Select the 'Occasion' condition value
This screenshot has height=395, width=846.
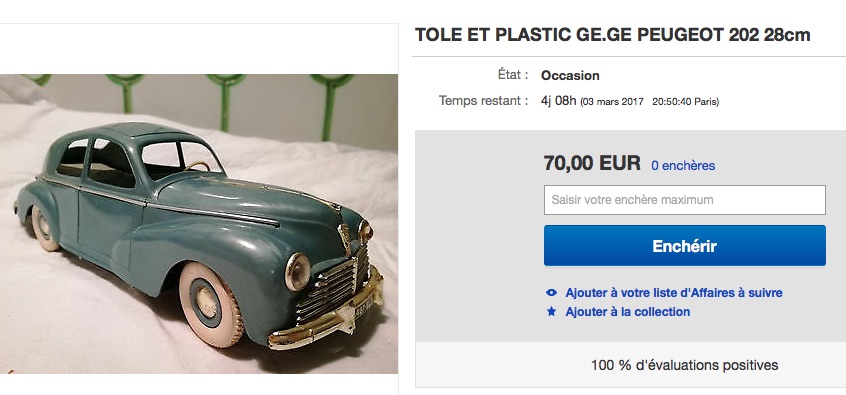pos(570,76)
